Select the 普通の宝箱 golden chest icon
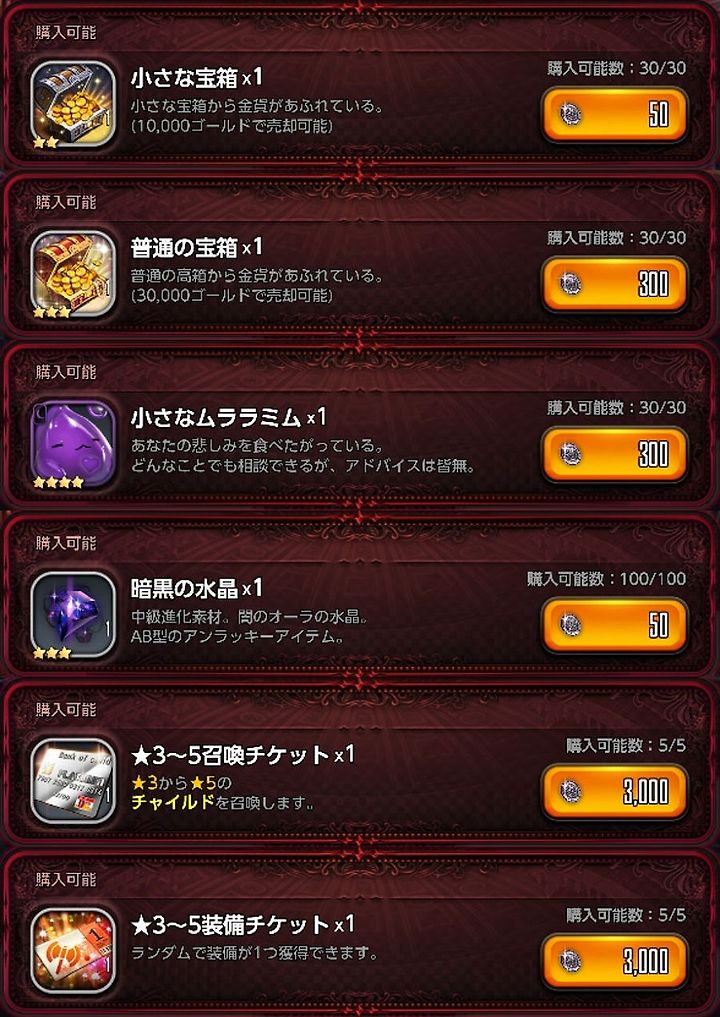 click(73, 274)
